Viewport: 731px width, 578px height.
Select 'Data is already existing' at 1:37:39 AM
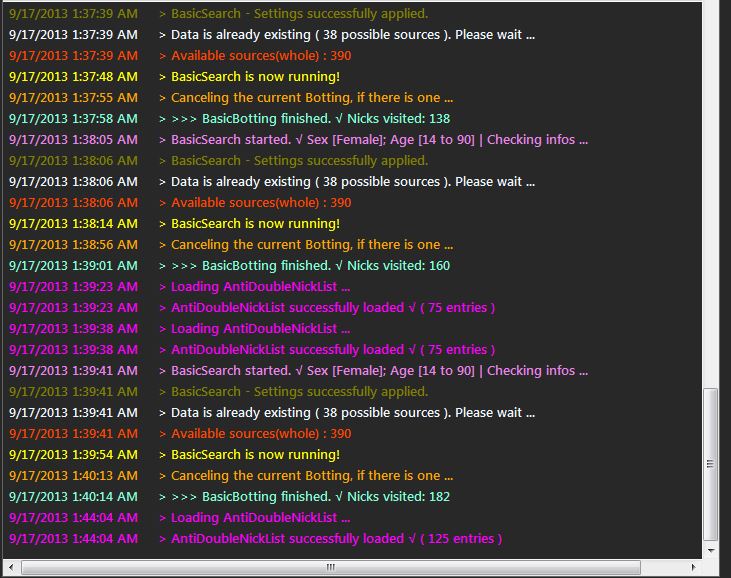coord(272,35)
